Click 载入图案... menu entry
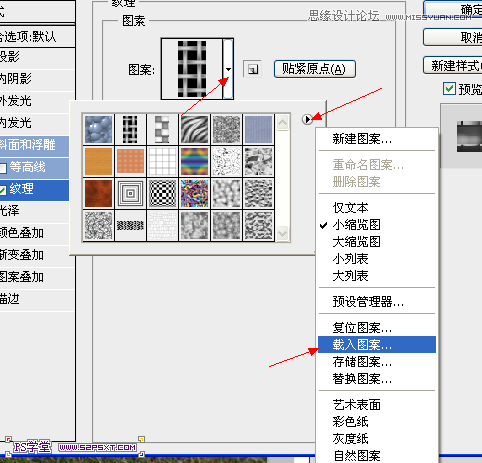 point(377,344)
